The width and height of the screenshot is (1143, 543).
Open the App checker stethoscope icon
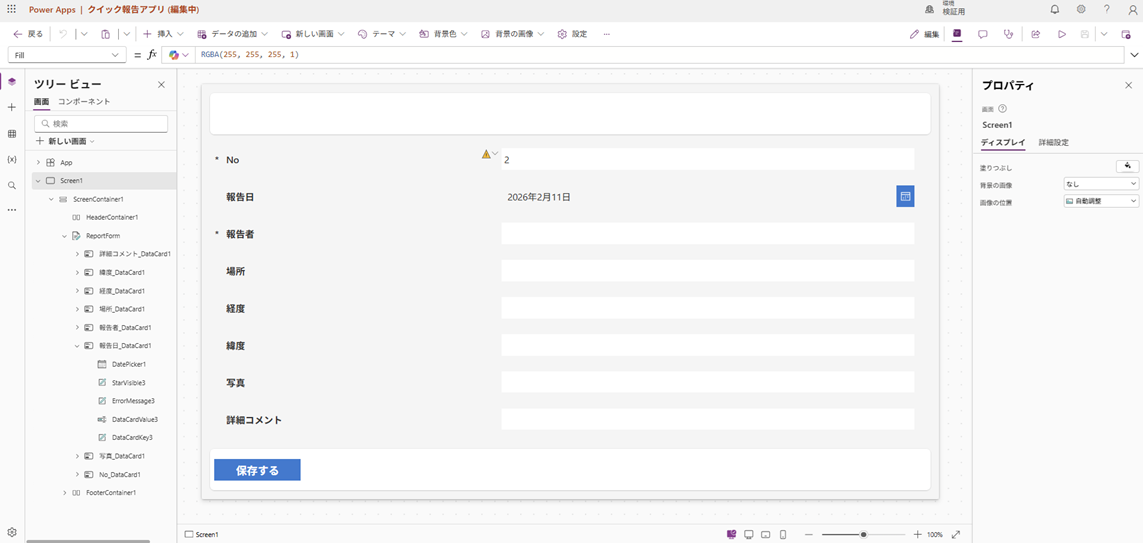tap(1009, 34)
